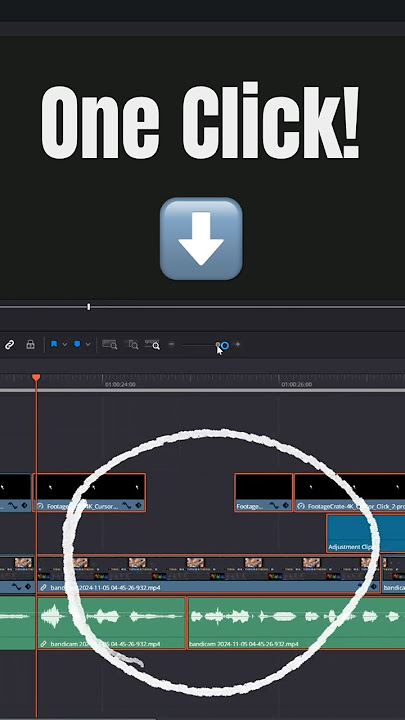Click the keyframe diamond on the bandicam video clip

[373, 587]
